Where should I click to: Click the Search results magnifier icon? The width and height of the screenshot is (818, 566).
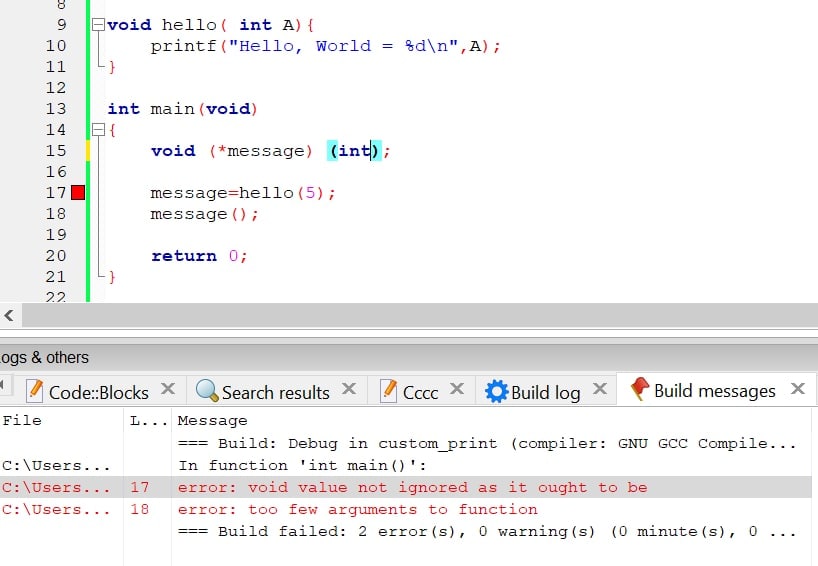pos(207,391)
